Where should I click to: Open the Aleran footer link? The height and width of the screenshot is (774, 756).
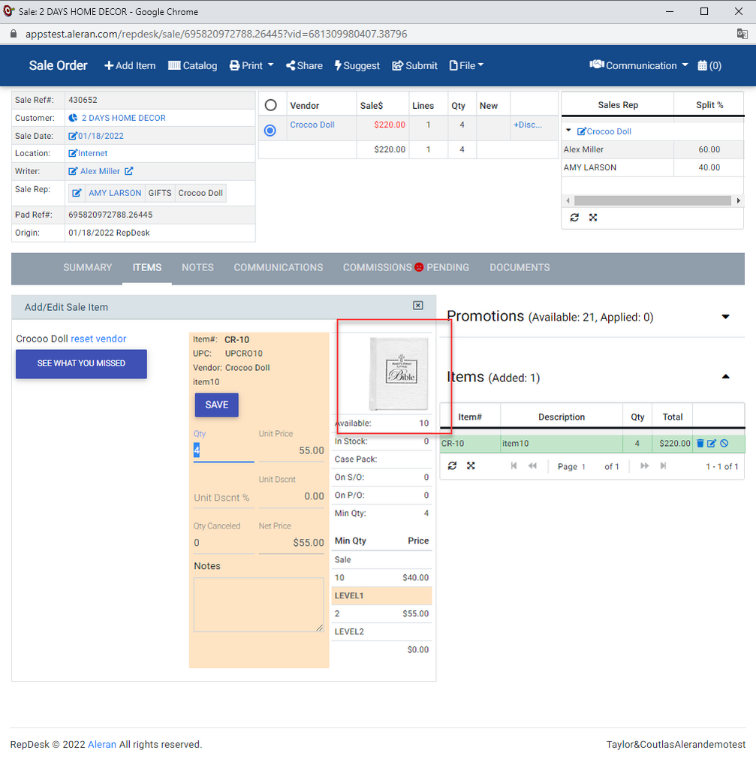pyautogui.click(x=102, y=744)
